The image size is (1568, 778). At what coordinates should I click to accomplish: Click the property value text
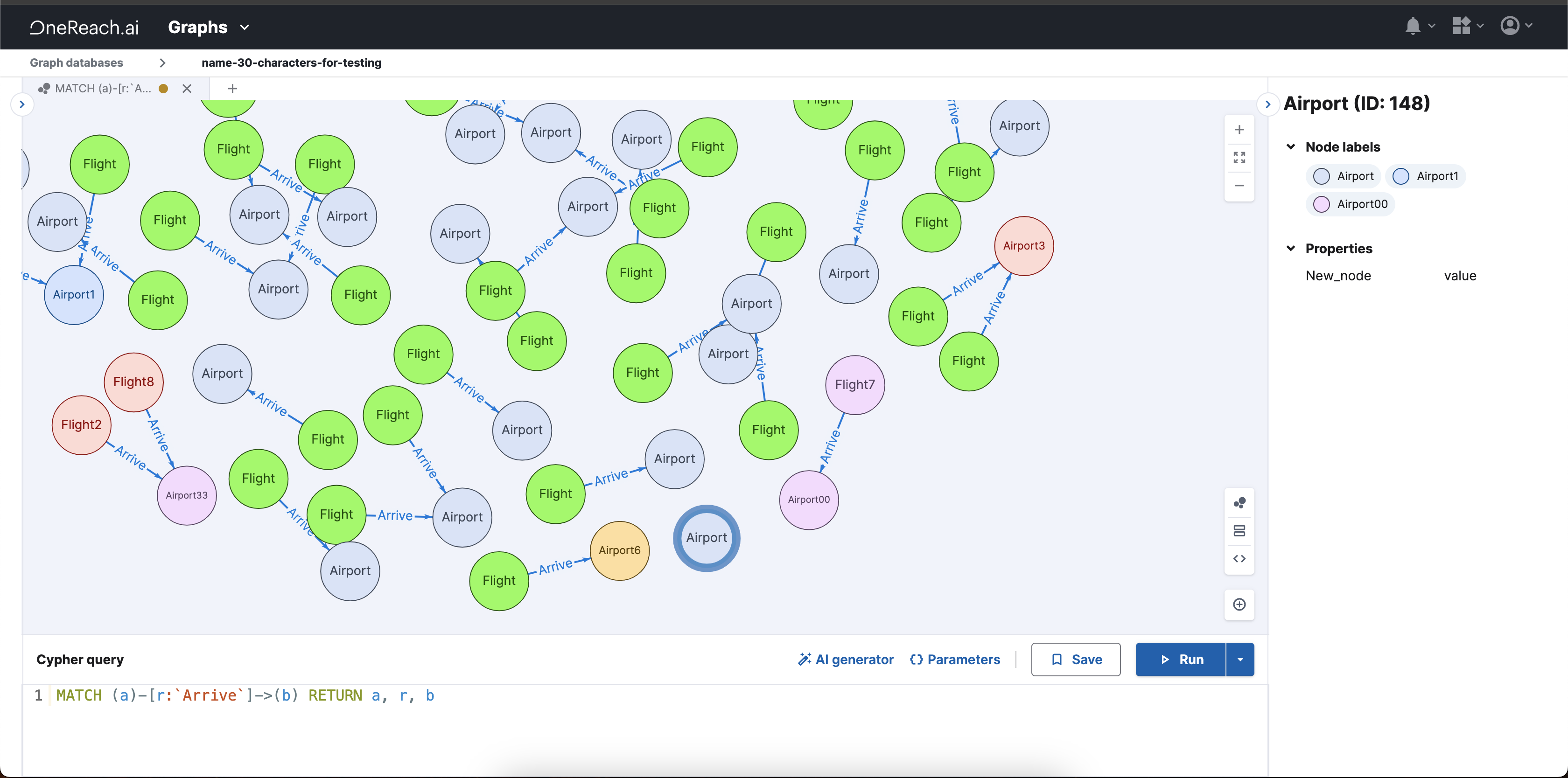click(x=1460, y=276)
